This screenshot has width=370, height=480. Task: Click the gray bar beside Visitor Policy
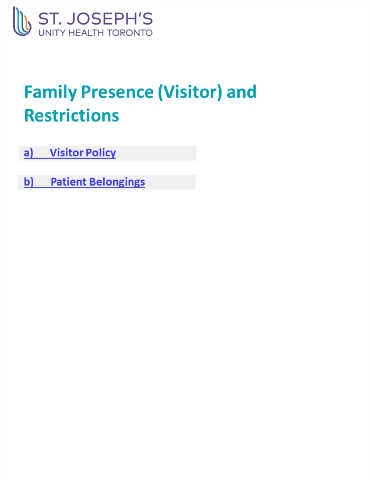pos(156,153)
